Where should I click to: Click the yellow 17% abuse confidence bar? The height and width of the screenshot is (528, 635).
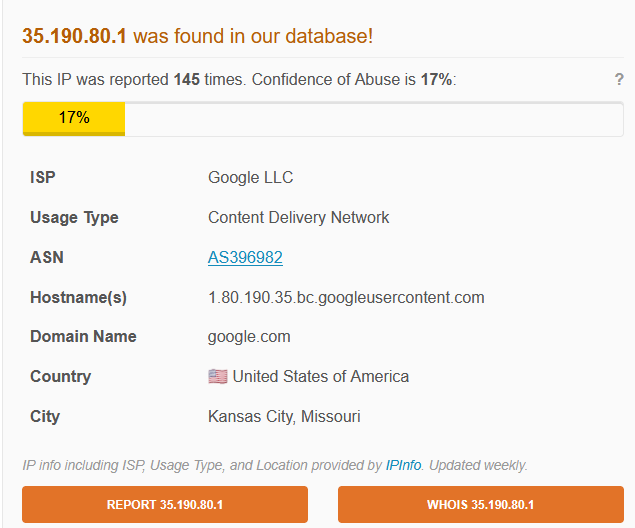74,118
